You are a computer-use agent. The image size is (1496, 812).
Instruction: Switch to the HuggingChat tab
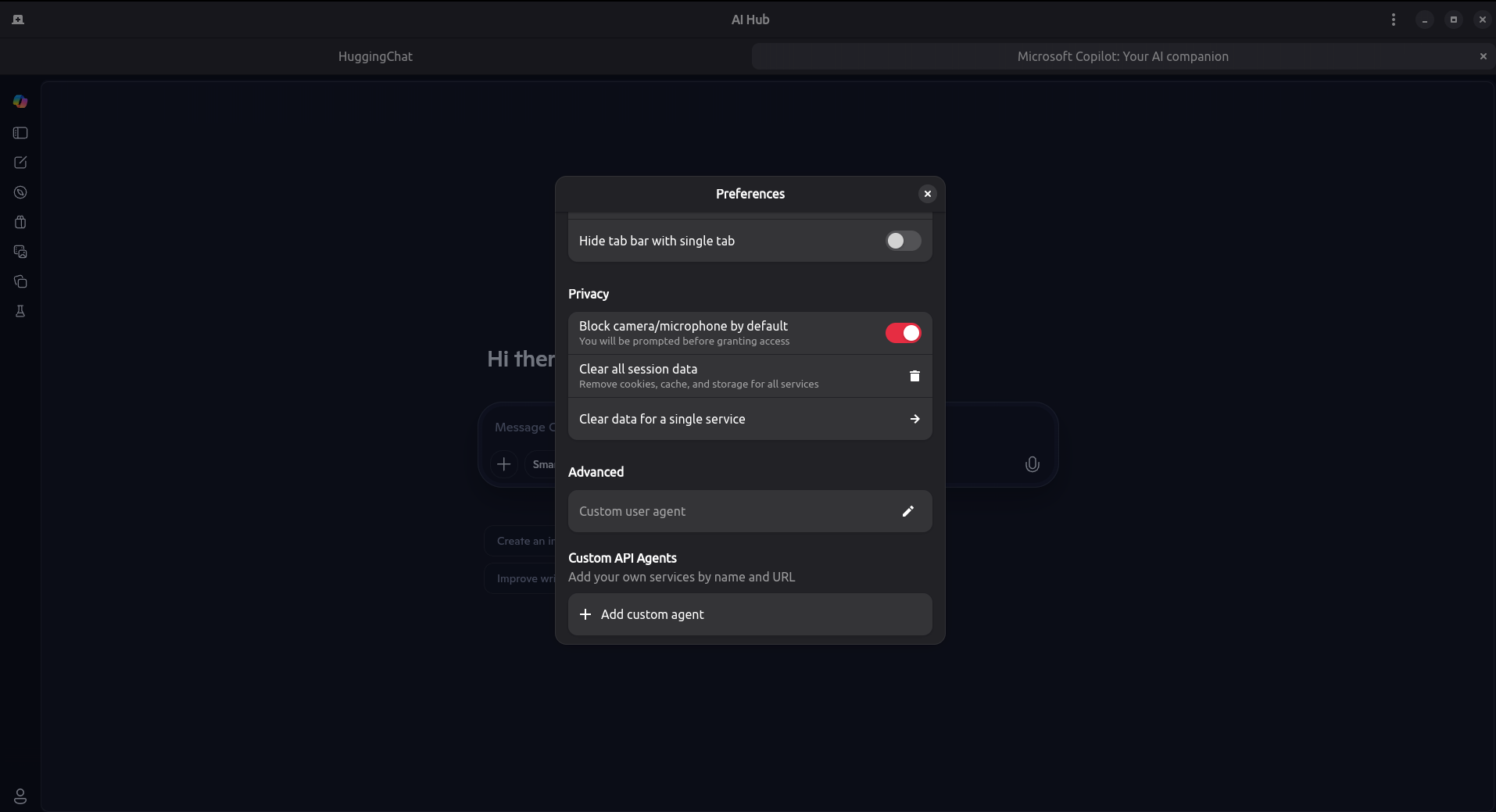click(375, 56)
